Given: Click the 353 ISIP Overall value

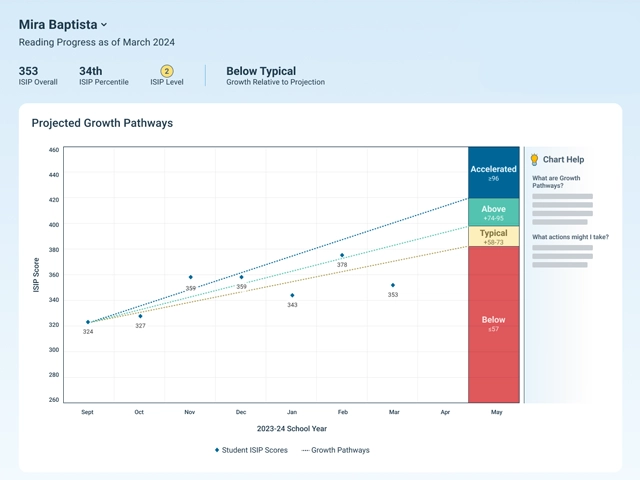Looking at the screenshot, I should (28, 71).
